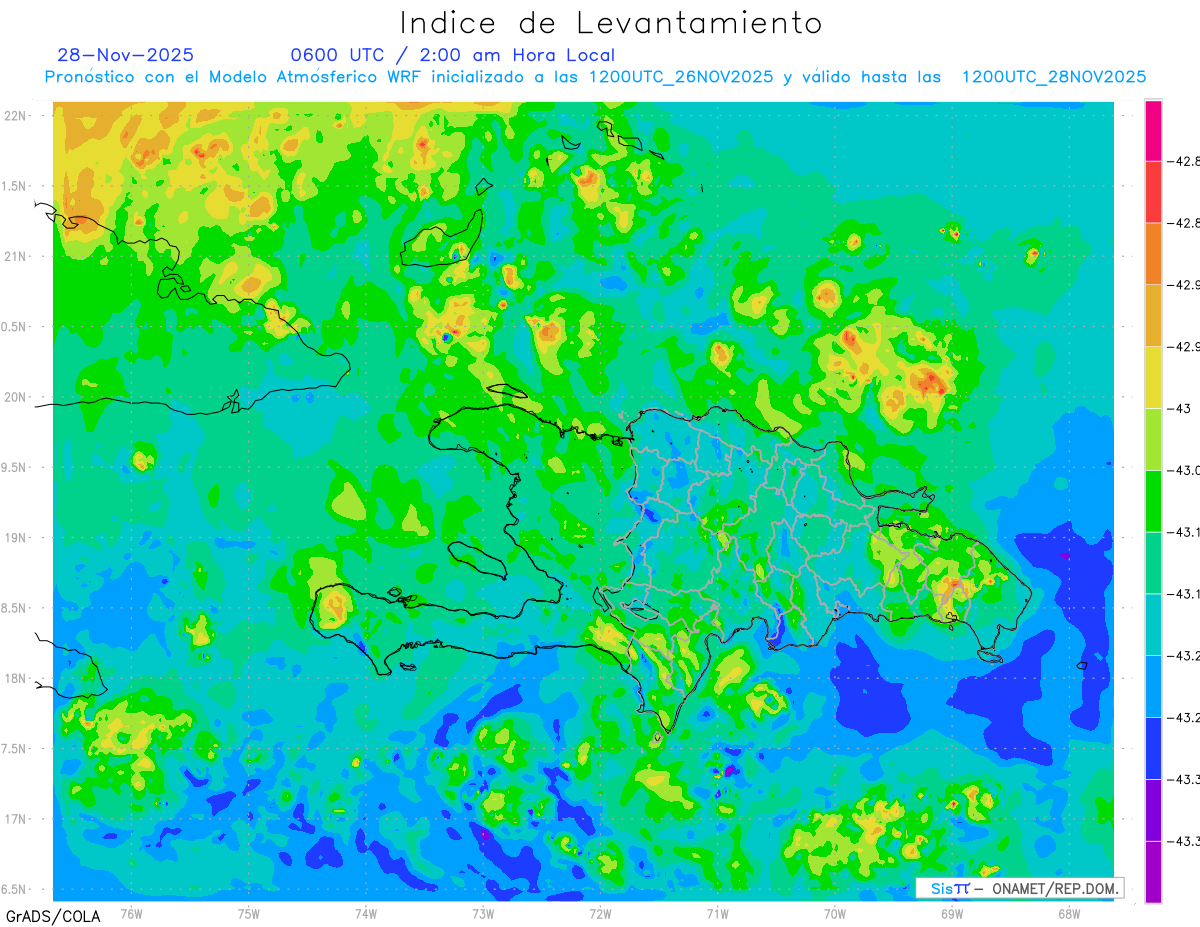Click the '74W' longitude label

coord(366,913)
